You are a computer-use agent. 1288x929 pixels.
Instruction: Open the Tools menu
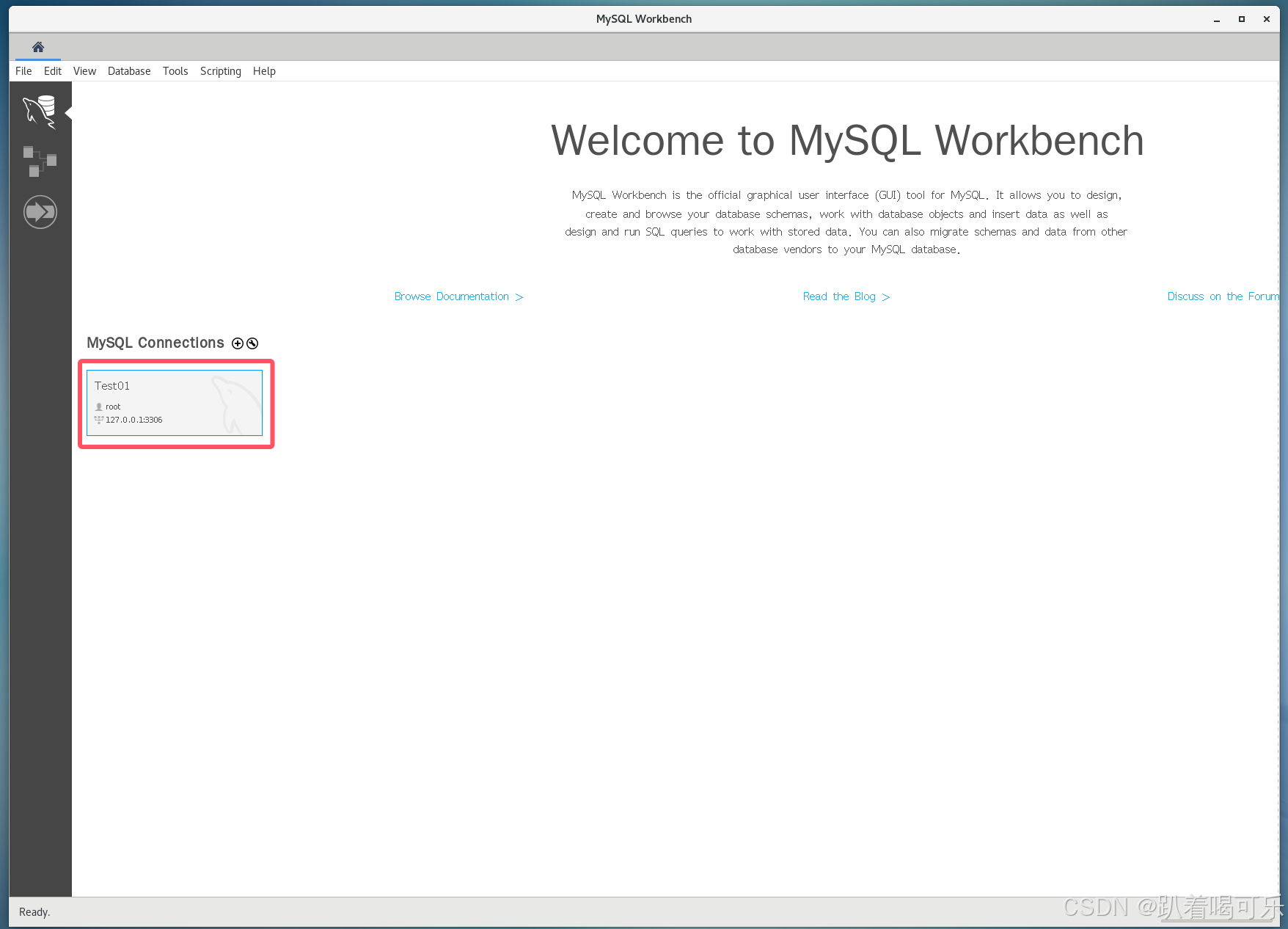pos(175,71)
